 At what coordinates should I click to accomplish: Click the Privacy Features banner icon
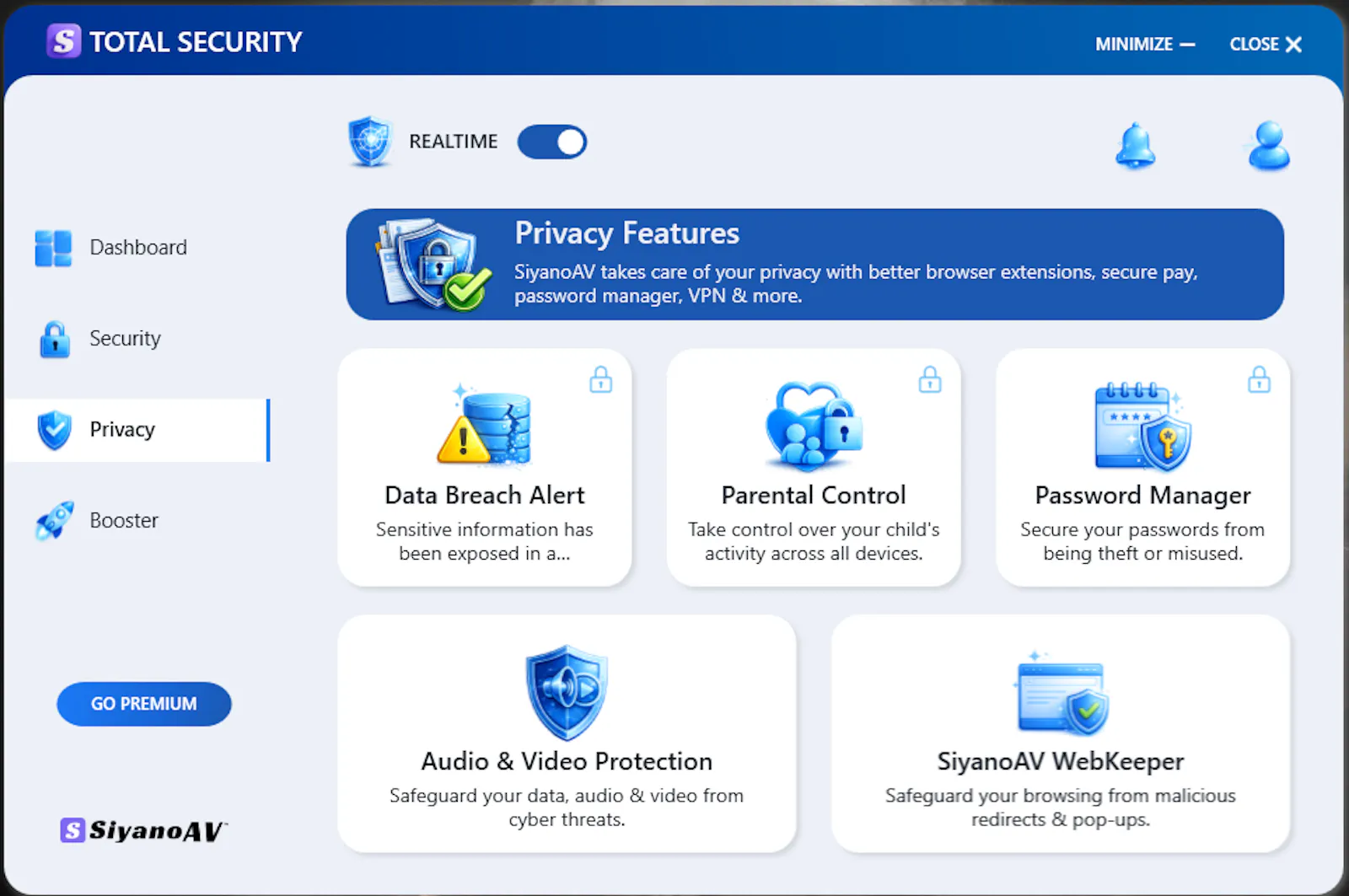(x=433, y=264)
